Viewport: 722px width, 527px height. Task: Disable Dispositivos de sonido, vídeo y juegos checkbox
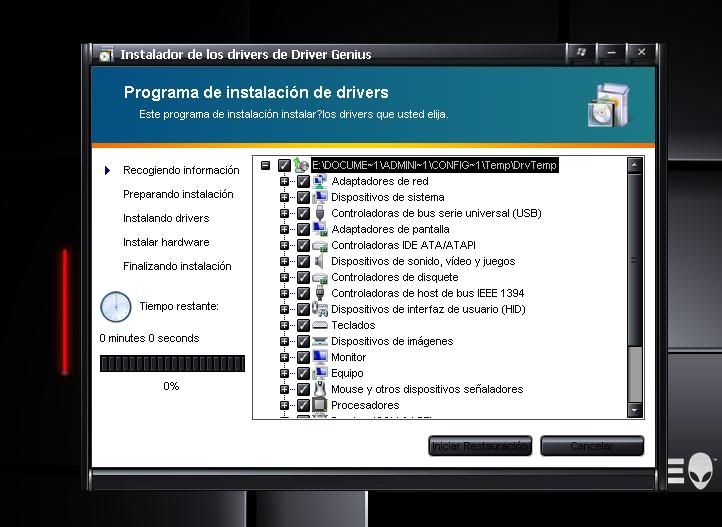(303, 261)
